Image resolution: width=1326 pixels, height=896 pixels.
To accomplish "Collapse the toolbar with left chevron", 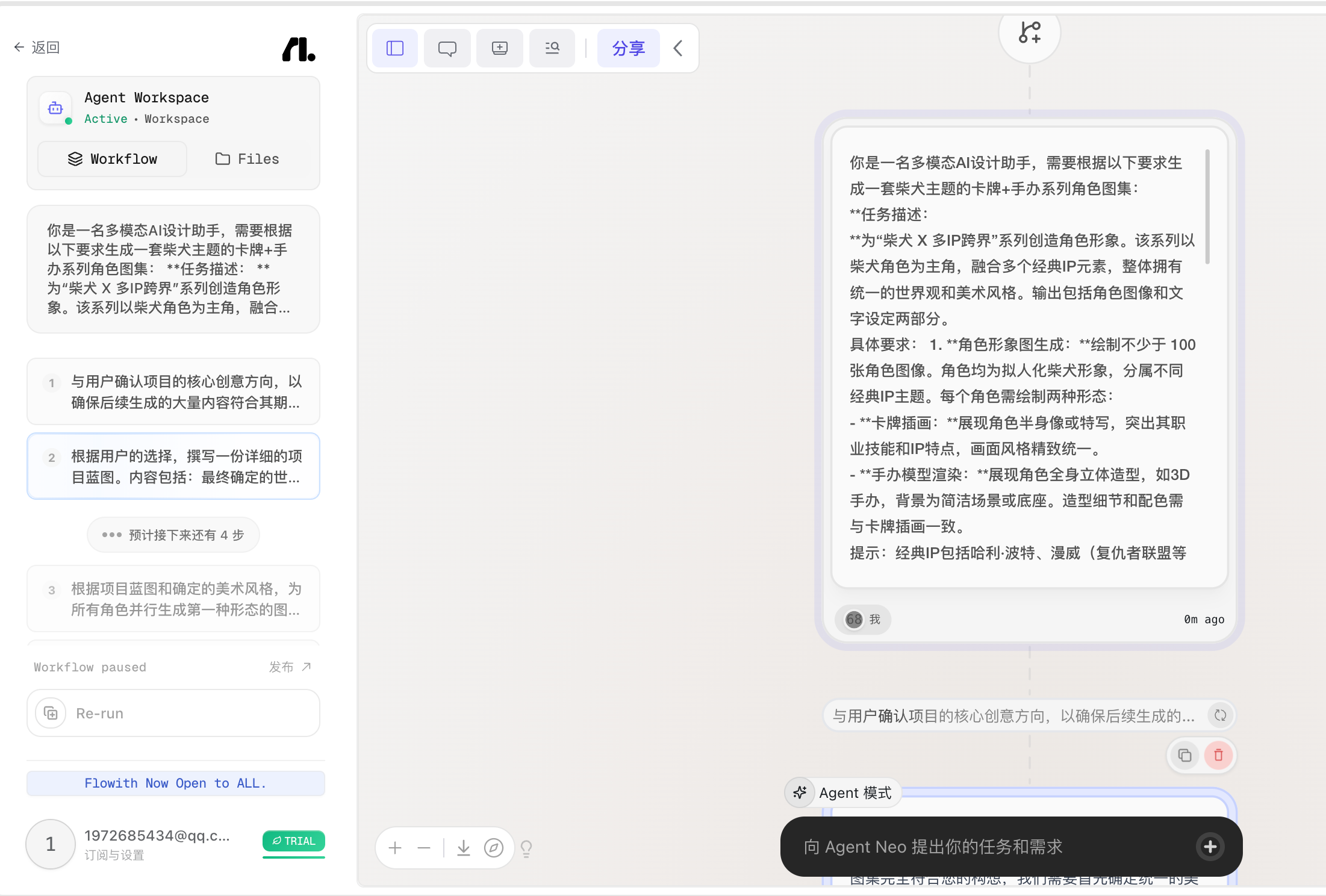I will tap(678, 48).
